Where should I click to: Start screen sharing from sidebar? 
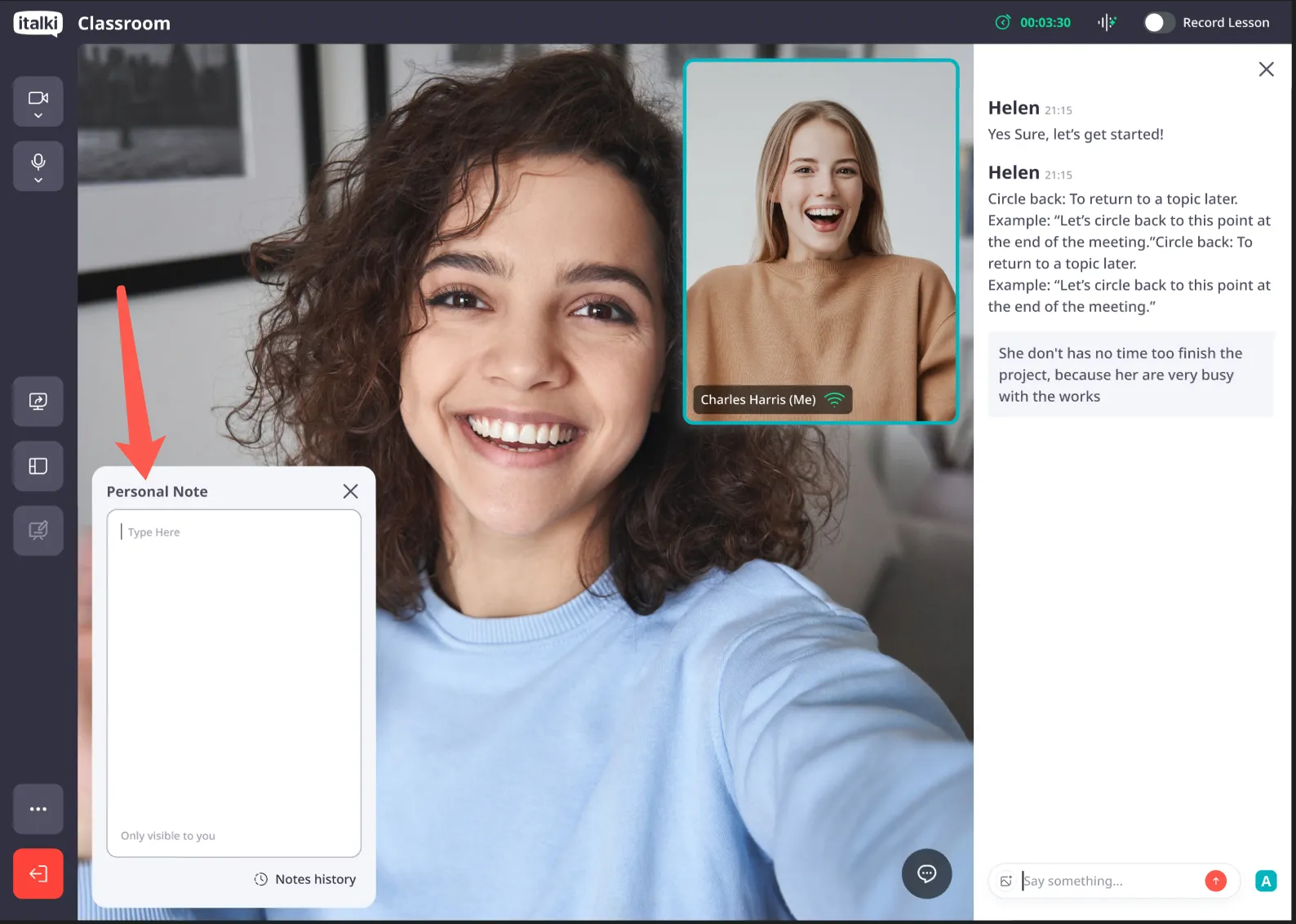coord(38,401)
